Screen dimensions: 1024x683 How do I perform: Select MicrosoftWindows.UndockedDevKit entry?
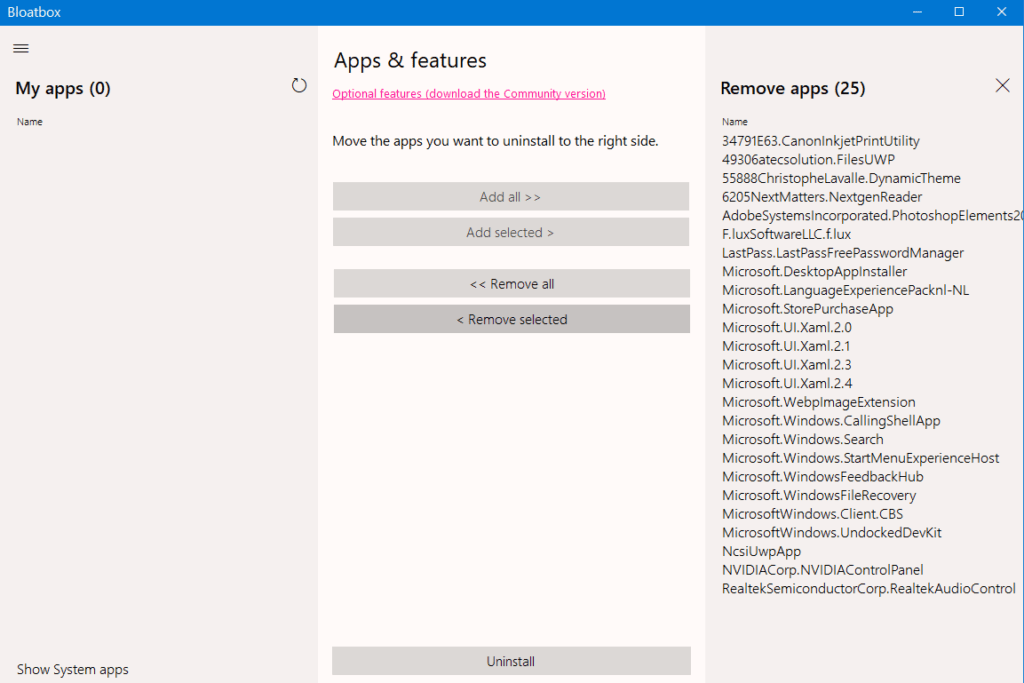point(831,532)
